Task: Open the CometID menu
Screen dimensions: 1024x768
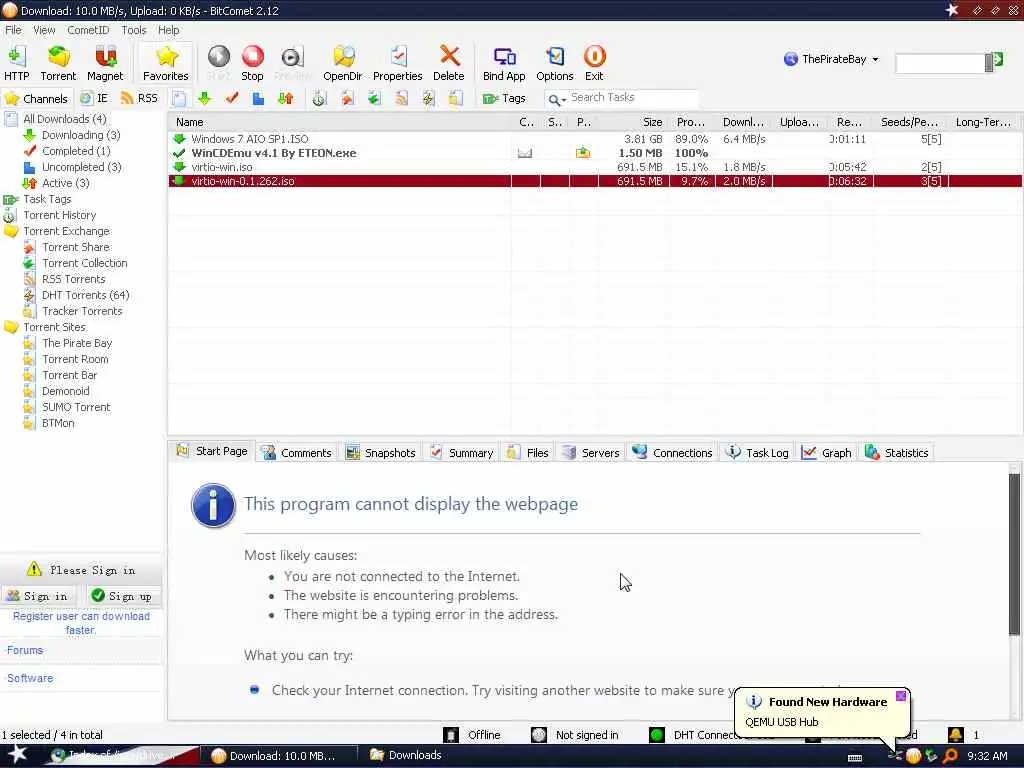Action: [x=88, y=30]
